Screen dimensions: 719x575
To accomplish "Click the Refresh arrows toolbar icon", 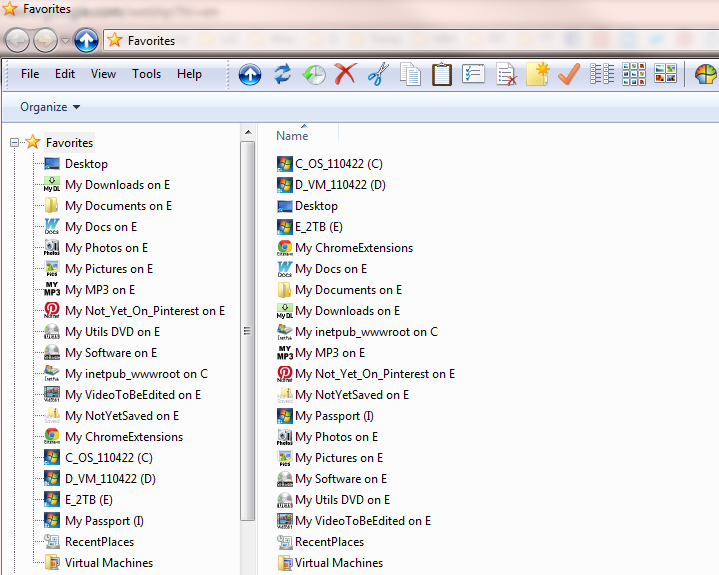I will tap(282, 74).
